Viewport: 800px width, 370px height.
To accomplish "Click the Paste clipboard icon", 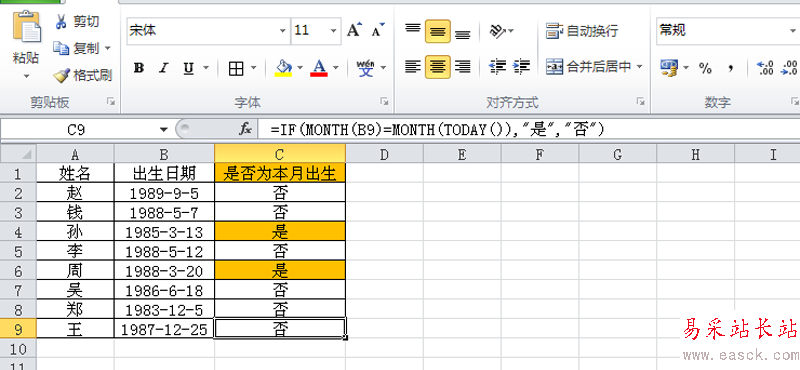I will tap(26, 27).
